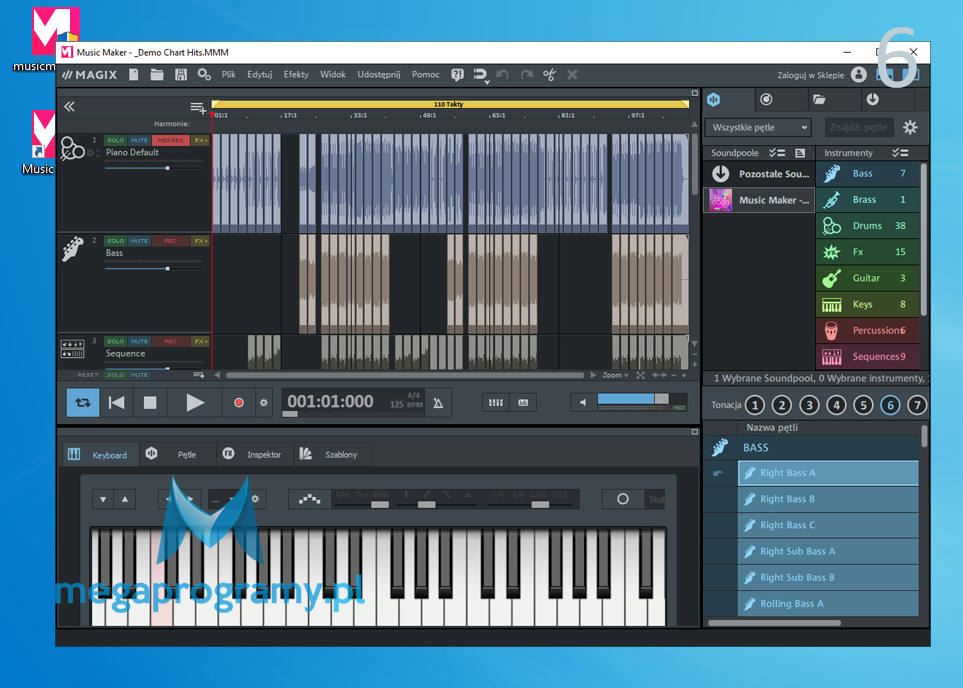
Task: Redo the last action
Action: point(526,75)
